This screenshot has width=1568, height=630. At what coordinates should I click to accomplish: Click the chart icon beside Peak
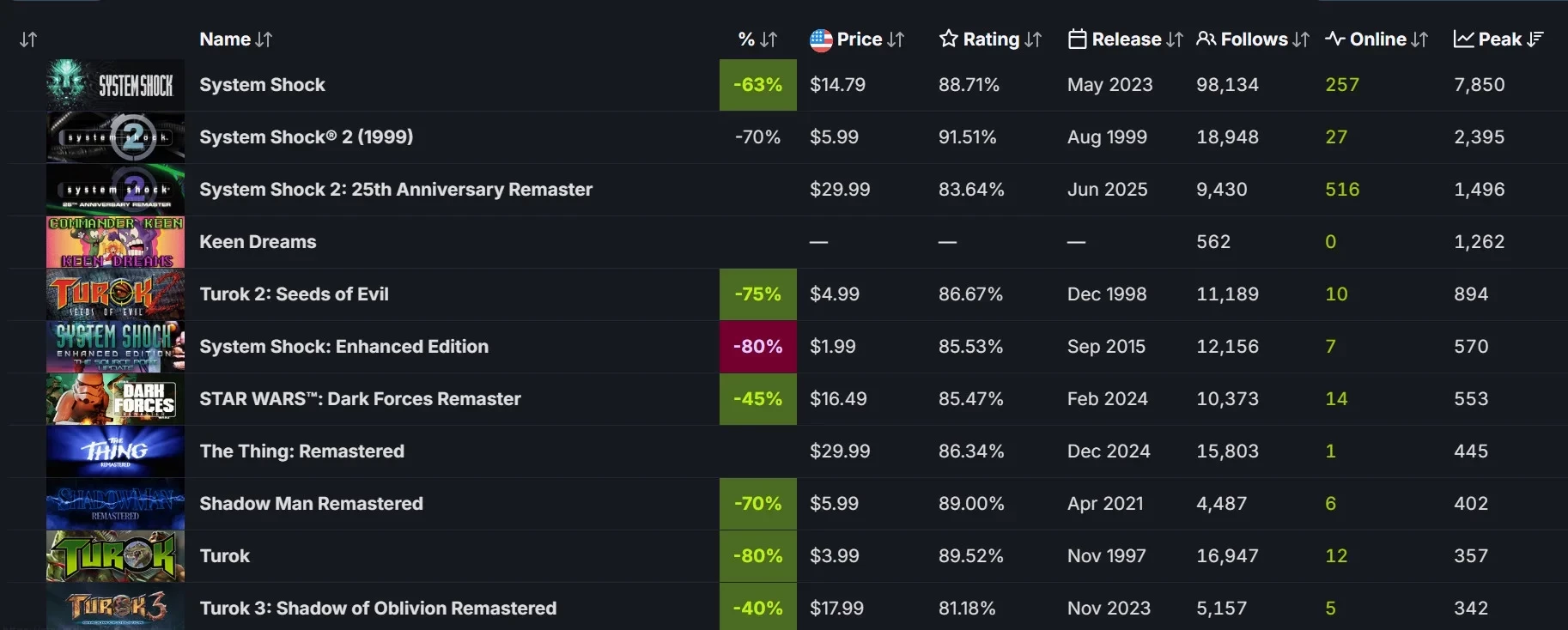click(1463, 39)
